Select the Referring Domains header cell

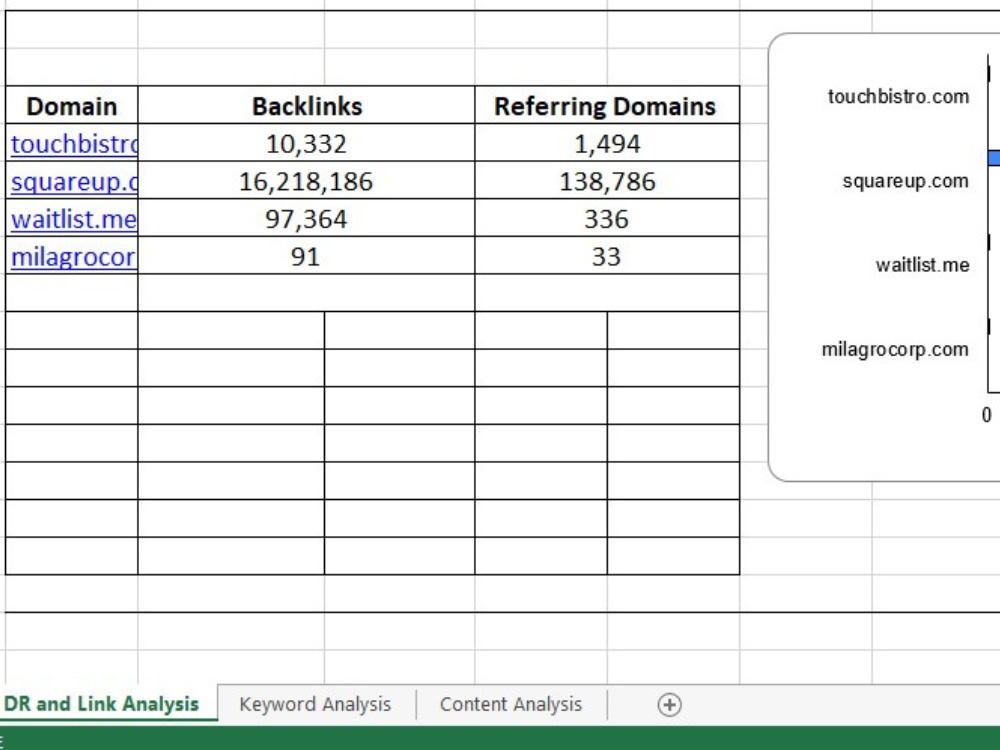[607, 105]
